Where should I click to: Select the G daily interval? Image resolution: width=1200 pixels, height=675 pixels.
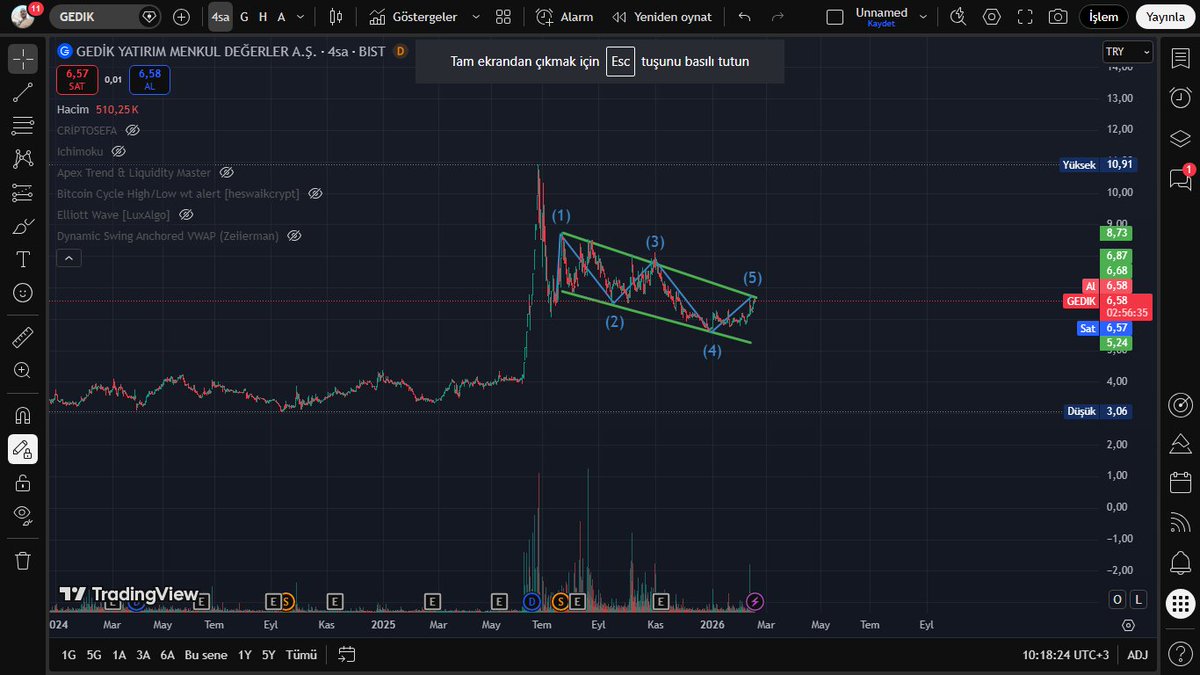(244, 17)
